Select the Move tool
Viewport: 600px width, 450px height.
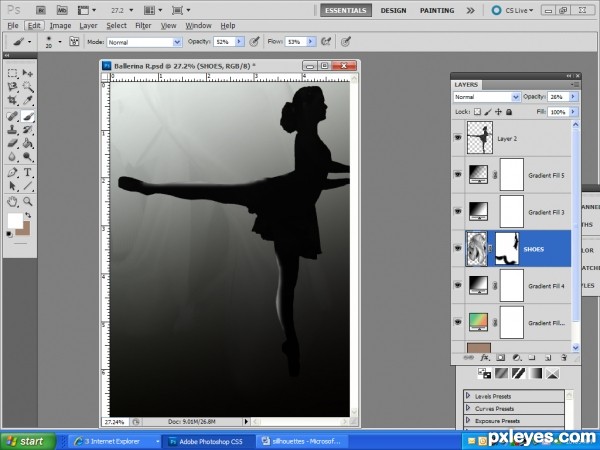point(28,73)
